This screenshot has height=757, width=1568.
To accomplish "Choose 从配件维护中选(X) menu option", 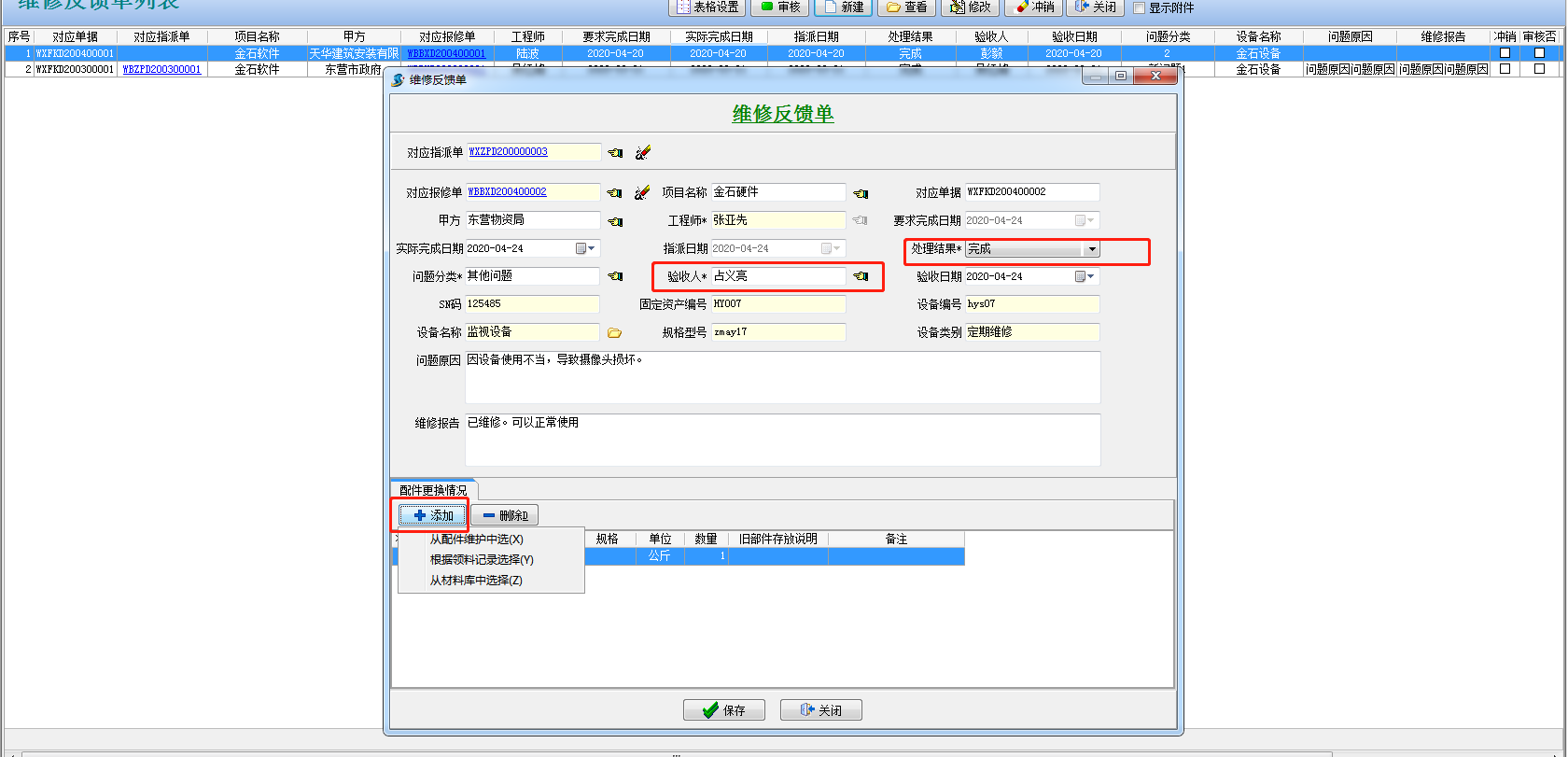I will (x=476, y=540).
